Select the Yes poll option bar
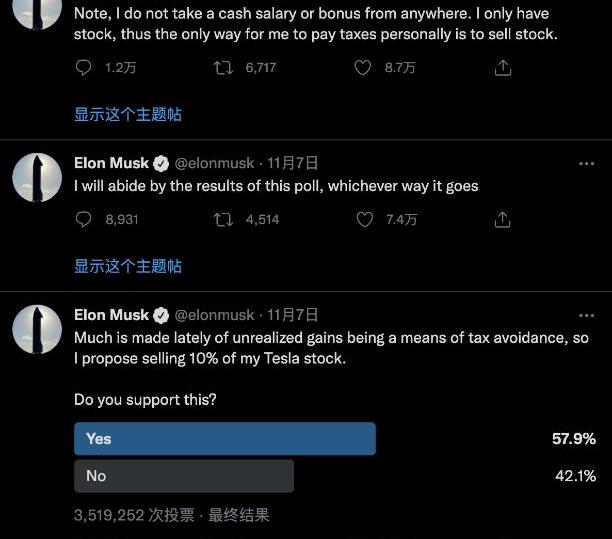 pos(225,439)
